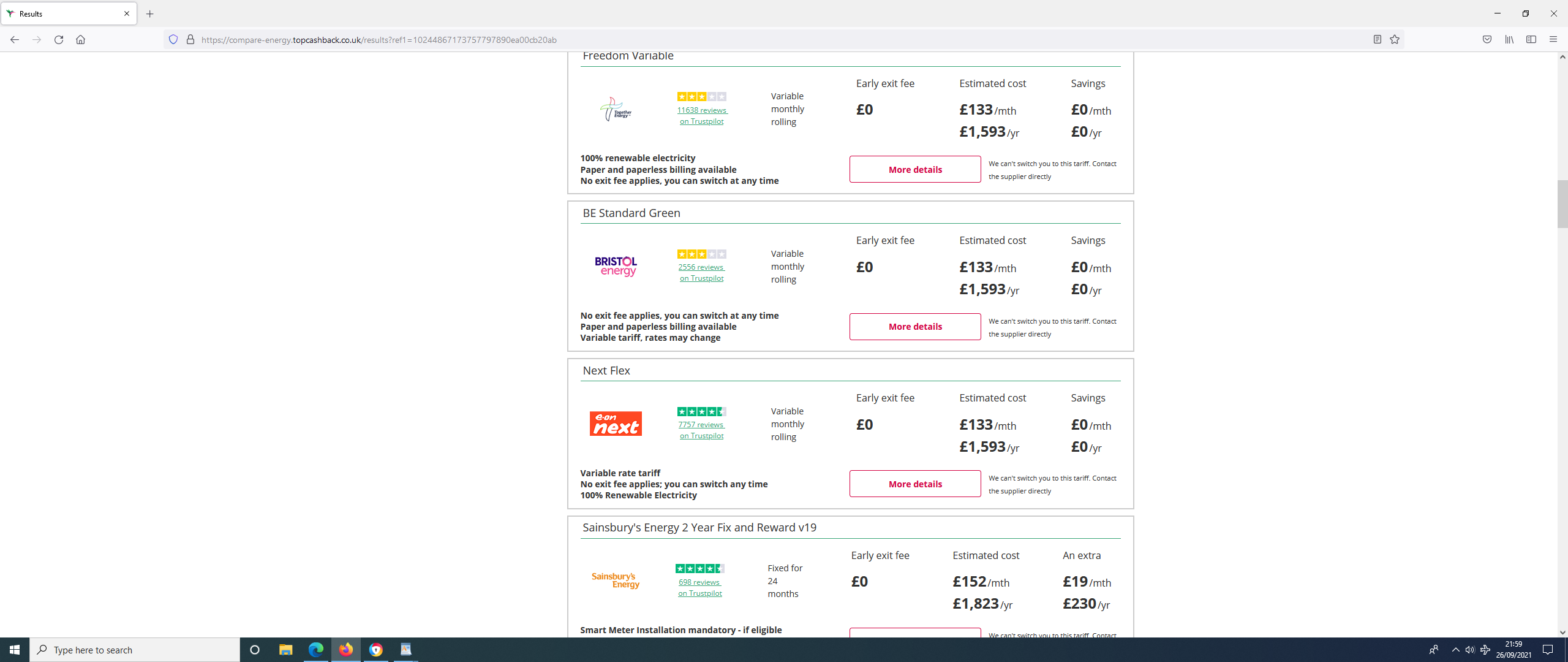The image size is (1568, 662).
Task: Click the forward navigation arrow
Action: pos(37,39)
